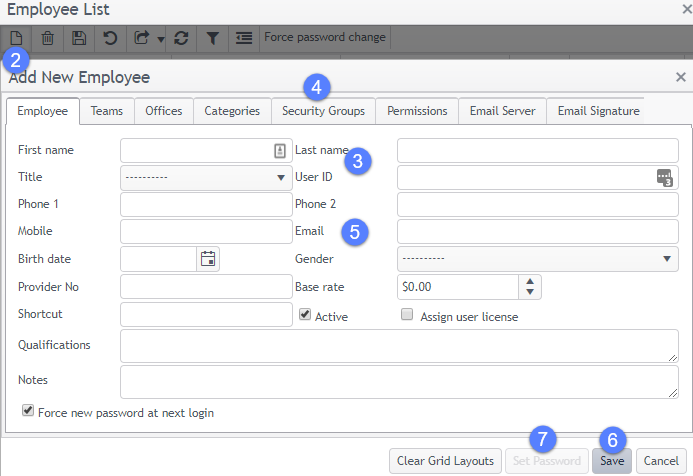The width and height of the screenshot is (693, 476).
Task: Click the undo arrow toolbar icon
Action: coord(107,38)
